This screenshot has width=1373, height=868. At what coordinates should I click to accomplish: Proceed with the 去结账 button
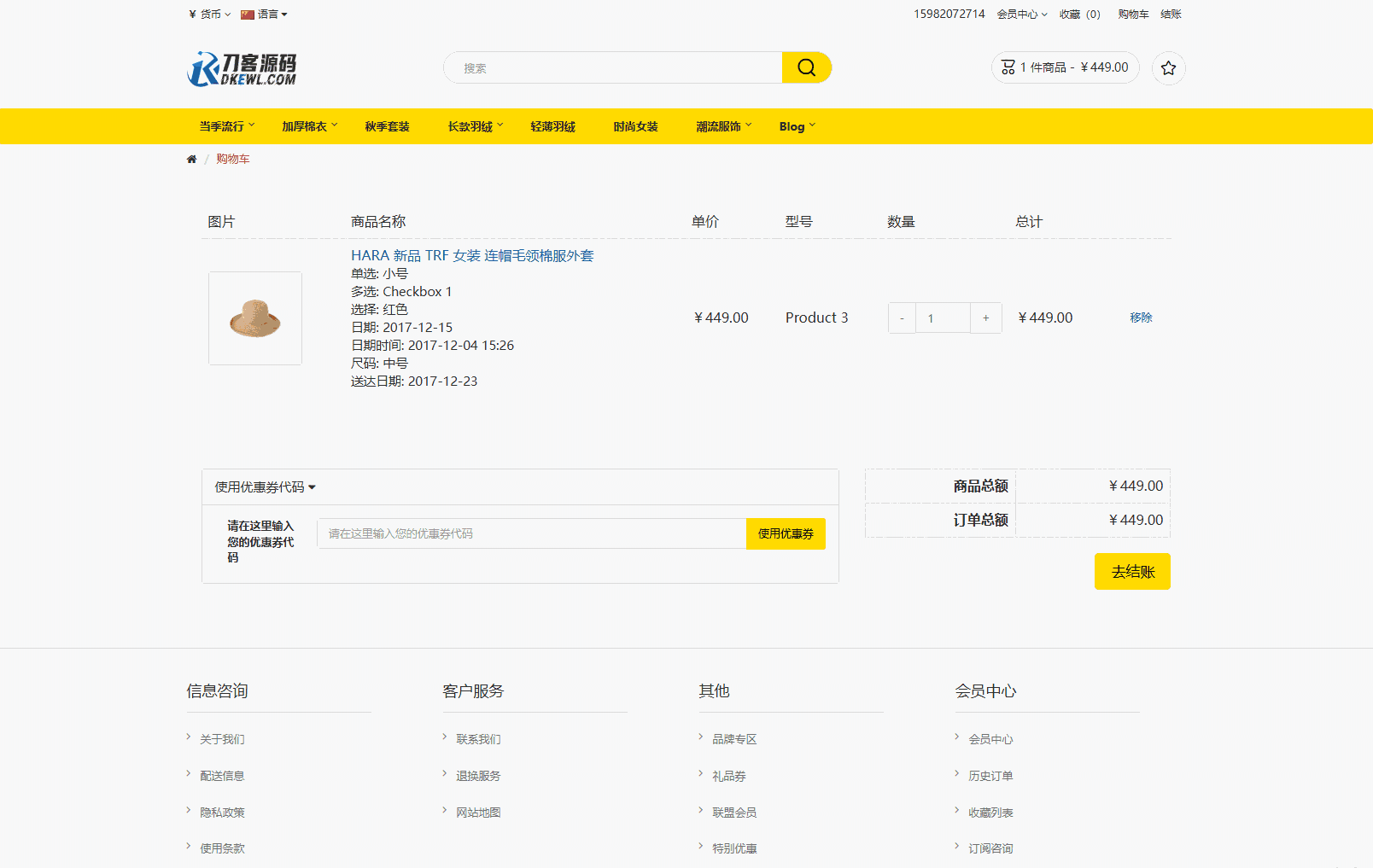tap(1132, 572)
